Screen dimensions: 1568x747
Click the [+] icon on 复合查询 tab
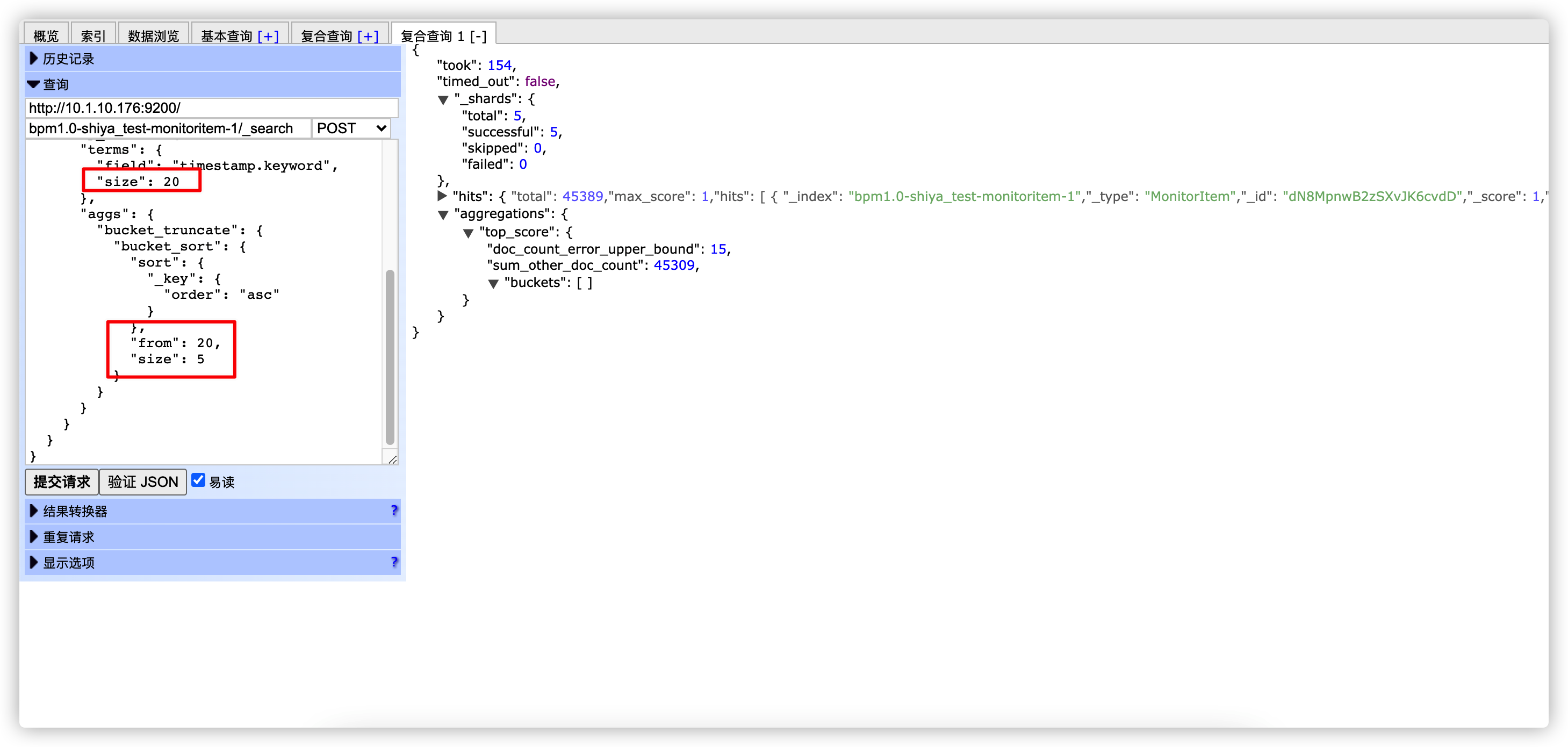368,36
